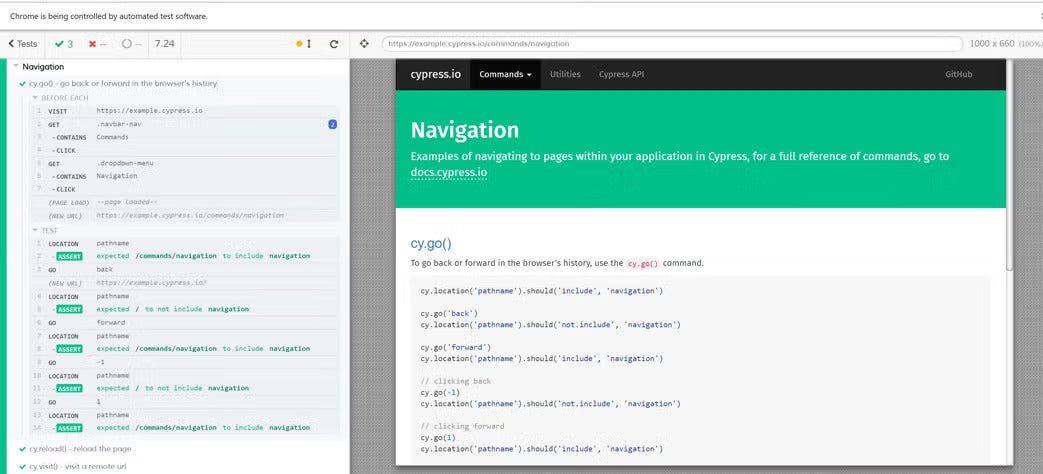
Task: Select the NEW URL https://example.cypress.io/ row
Action: tap(185, 283)
